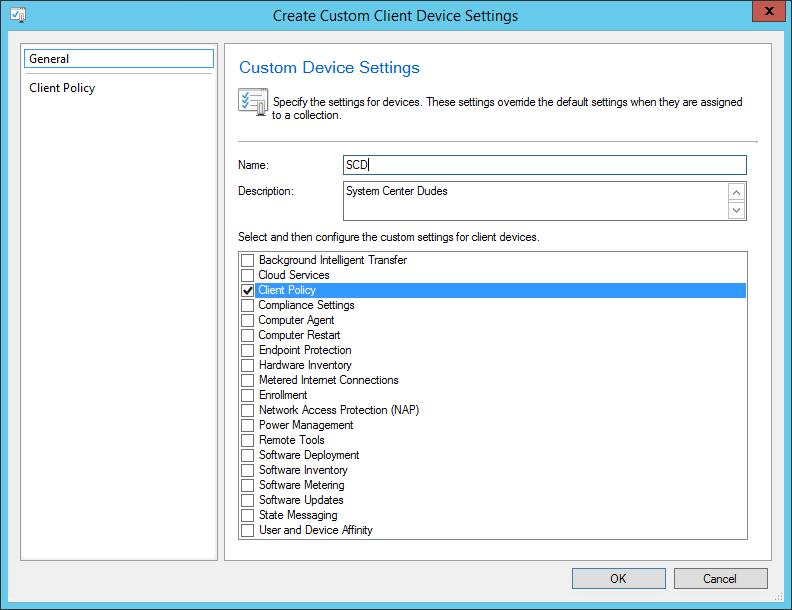Confirm with the OK button
This screenshot has width=792, height=610.
click(x=619, y=579)
